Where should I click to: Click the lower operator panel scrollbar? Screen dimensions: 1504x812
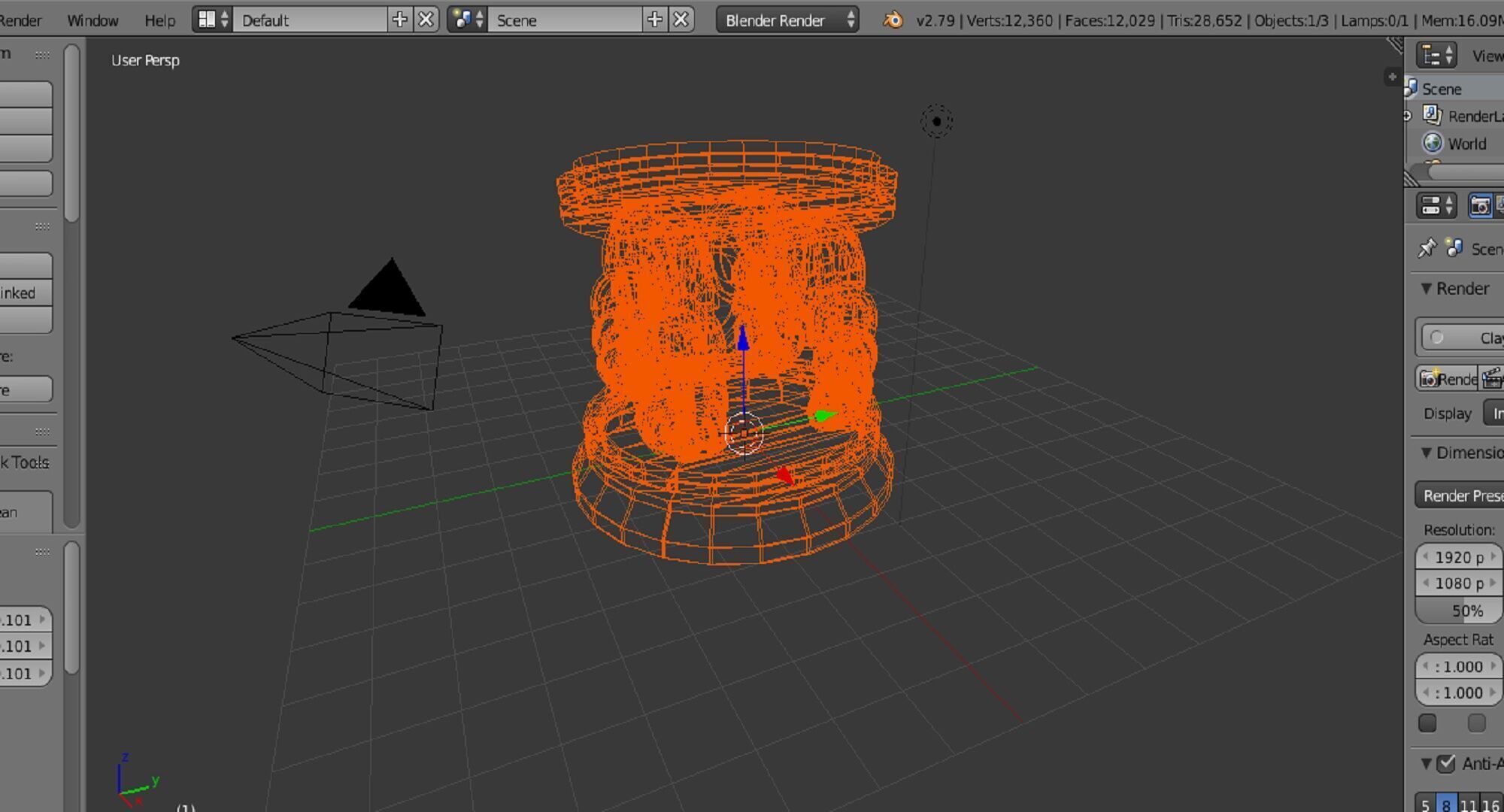coord(71,608)
